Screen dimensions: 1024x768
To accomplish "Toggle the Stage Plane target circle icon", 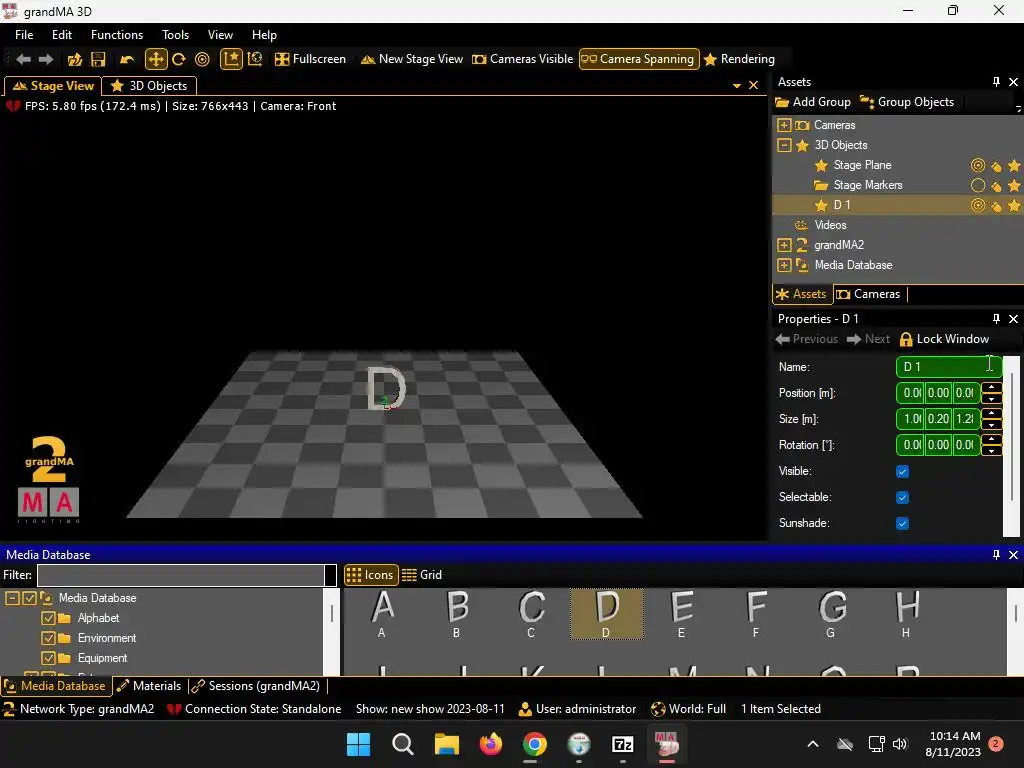I will tap(978, 166).
